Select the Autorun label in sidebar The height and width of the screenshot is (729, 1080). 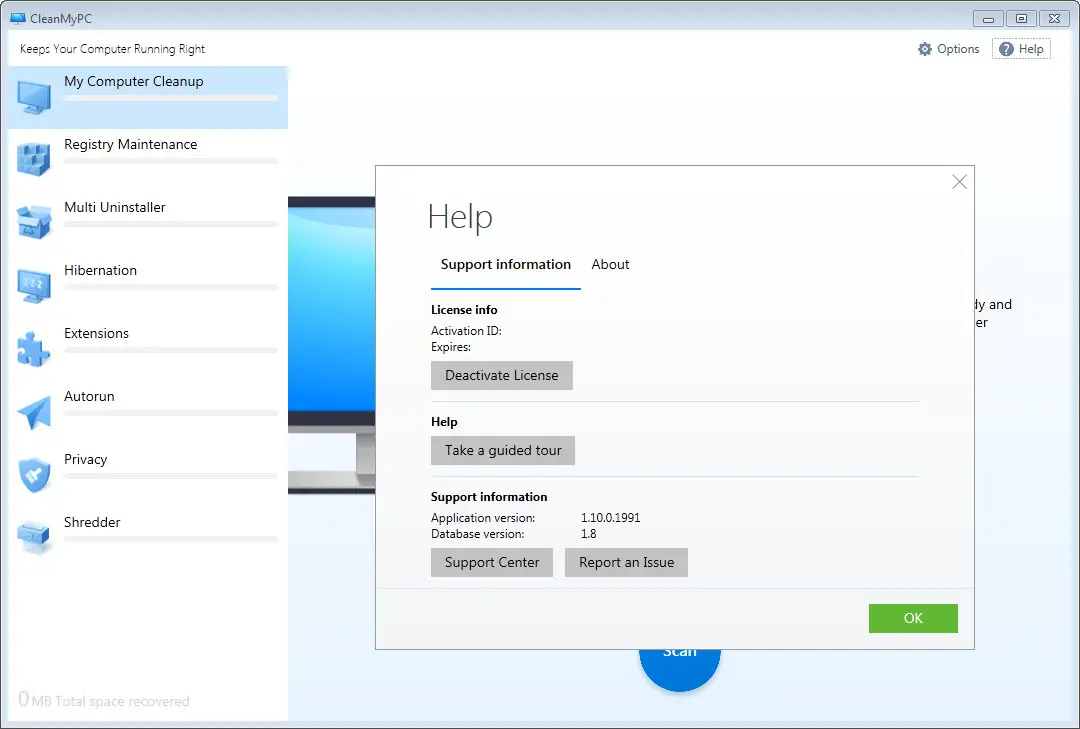tap(89, 396)
